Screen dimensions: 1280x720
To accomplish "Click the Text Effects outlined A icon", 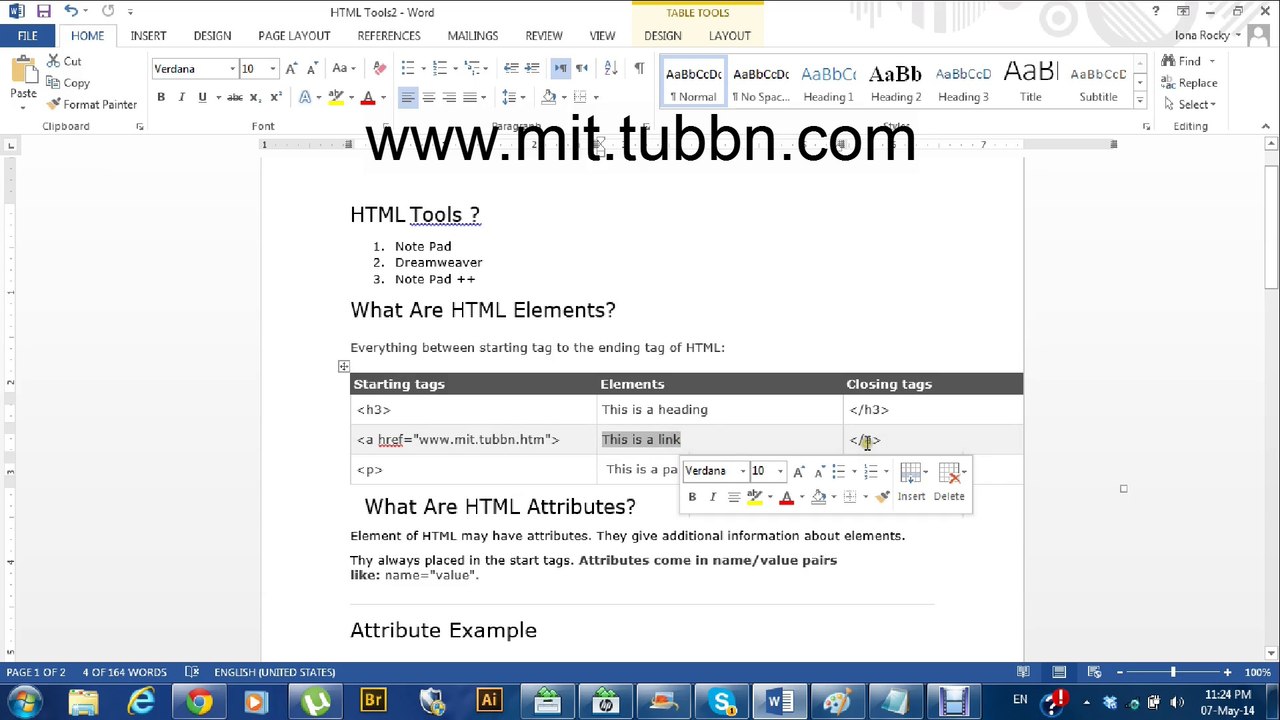I will 306,97.
